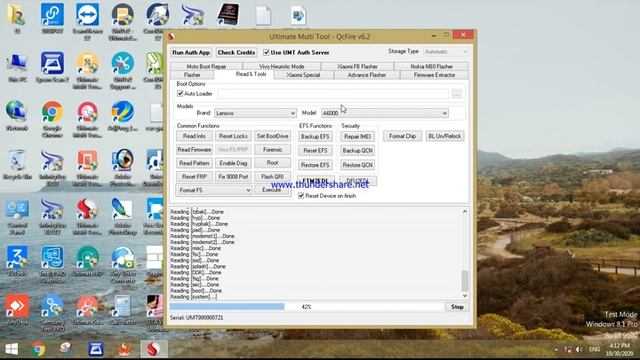Screen dimensions: 640x360
Task: Expand the Model dropdown showing A6000
Action: pyautogui.click(x=384, y=113)
